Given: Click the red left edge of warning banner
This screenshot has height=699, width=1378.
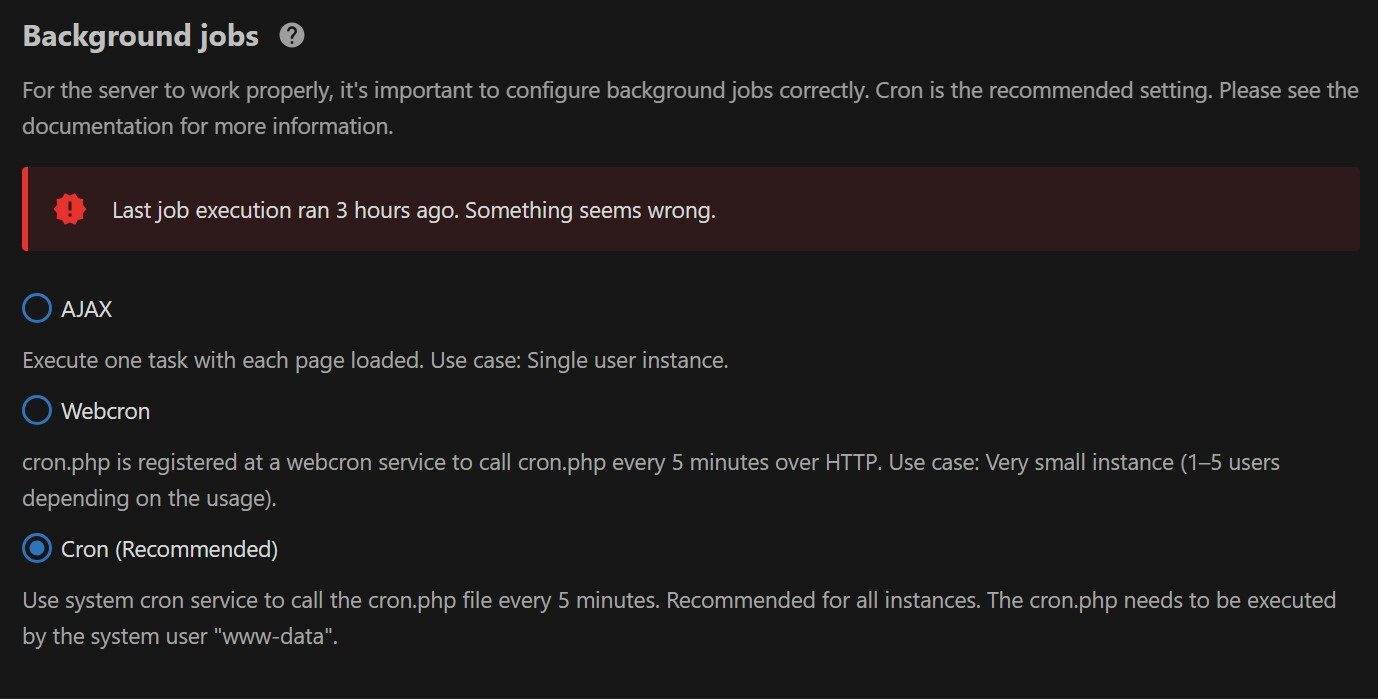Looking at the screenshot, I should click(x=25, y=209).
